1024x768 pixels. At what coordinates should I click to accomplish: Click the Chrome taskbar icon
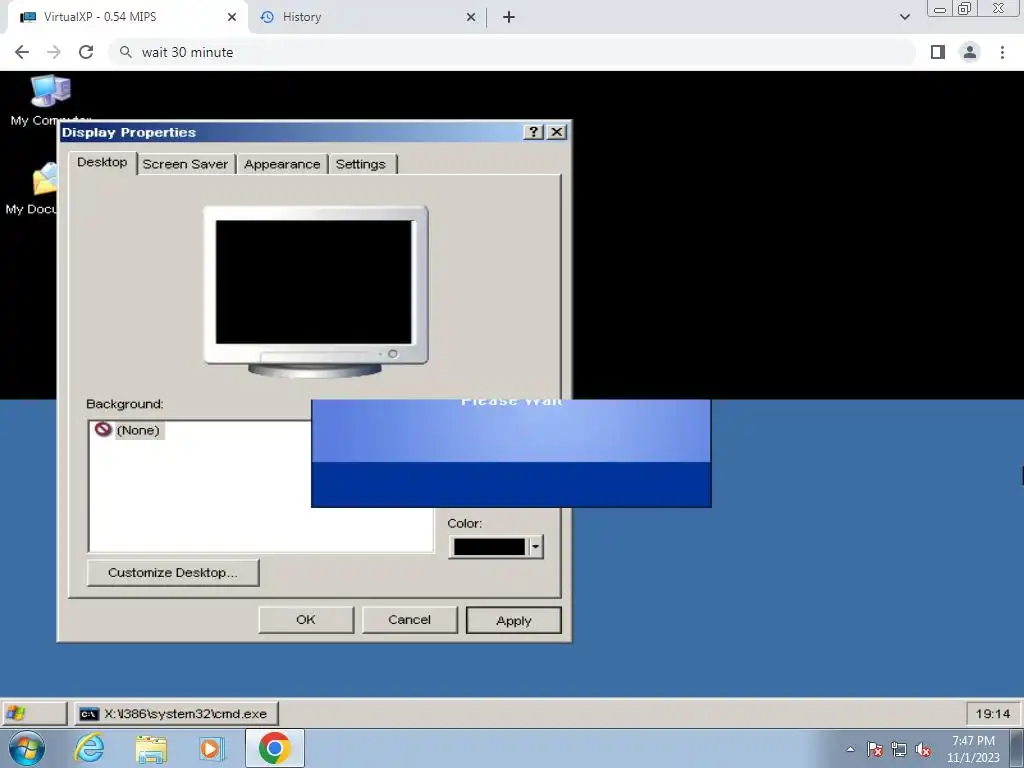[x=274, y=748]
